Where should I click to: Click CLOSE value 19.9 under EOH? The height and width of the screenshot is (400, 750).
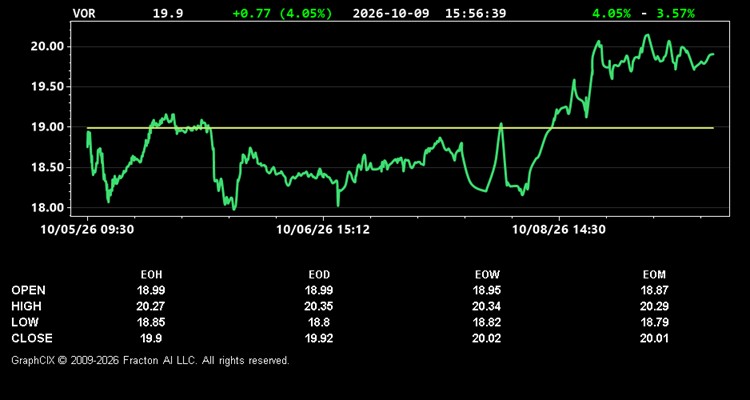click(152, 338)
